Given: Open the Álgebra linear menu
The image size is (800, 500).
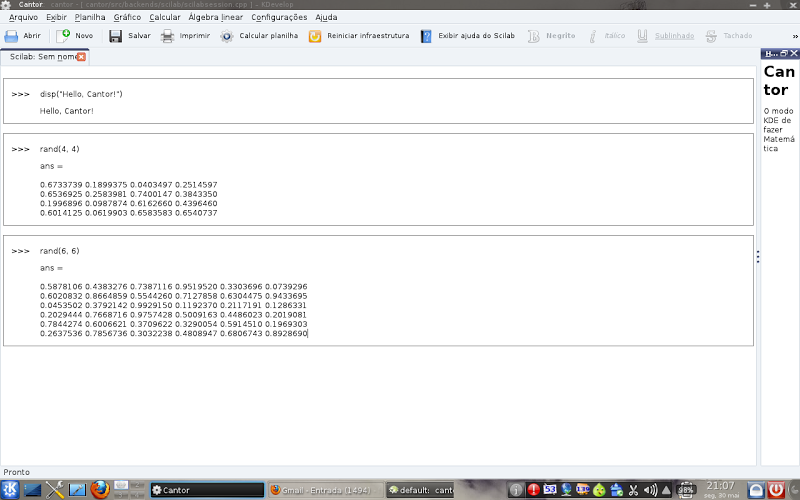Looking at the screenshot, I should click(x=215, y=17).
